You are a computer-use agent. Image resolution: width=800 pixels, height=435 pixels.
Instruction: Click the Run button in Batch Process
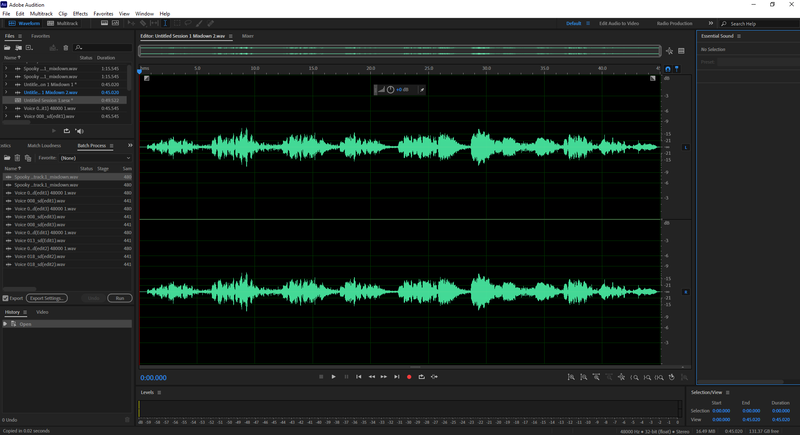(119, 298)
